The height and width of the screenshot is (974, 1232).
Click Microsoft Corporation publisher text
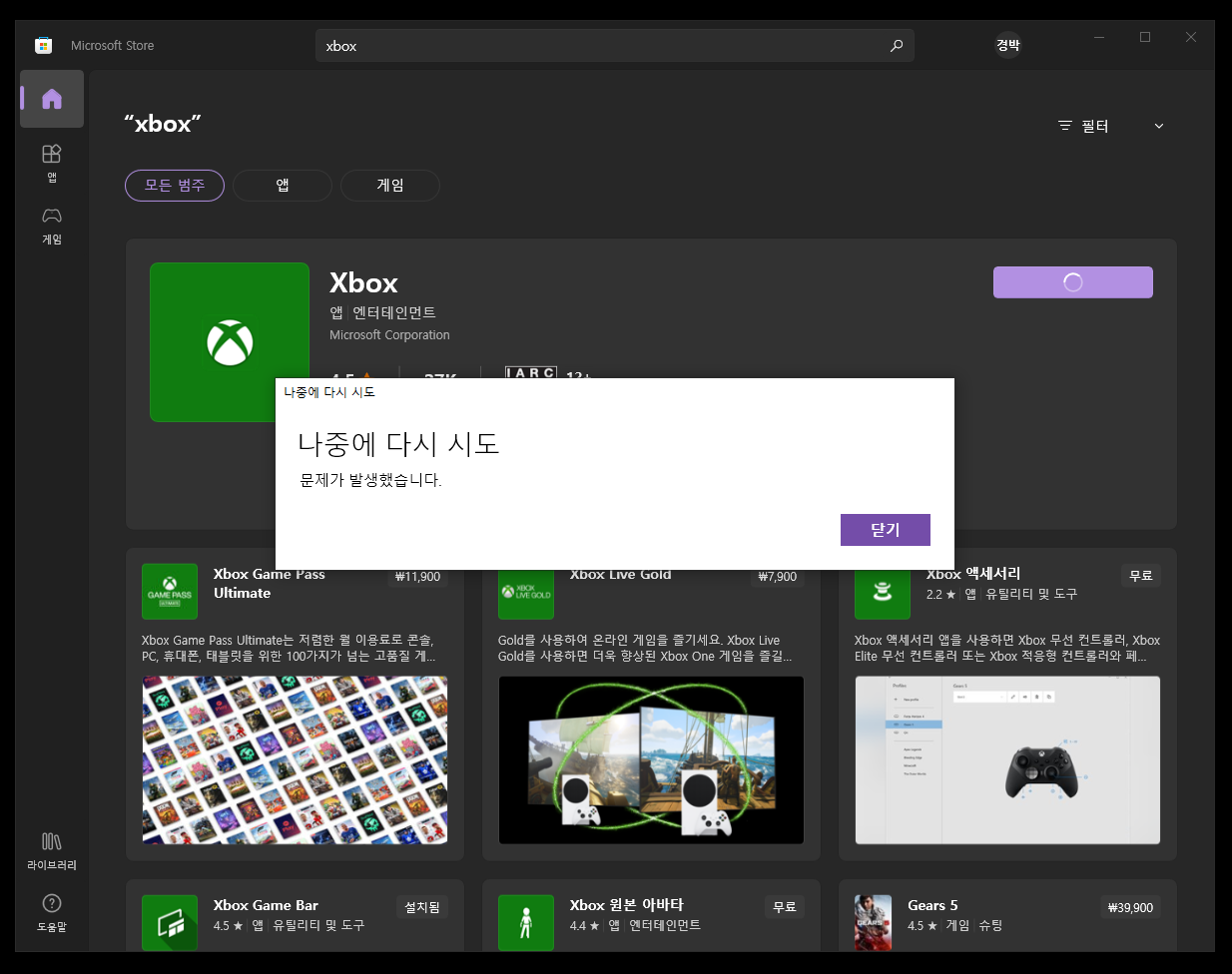point(389,335)
